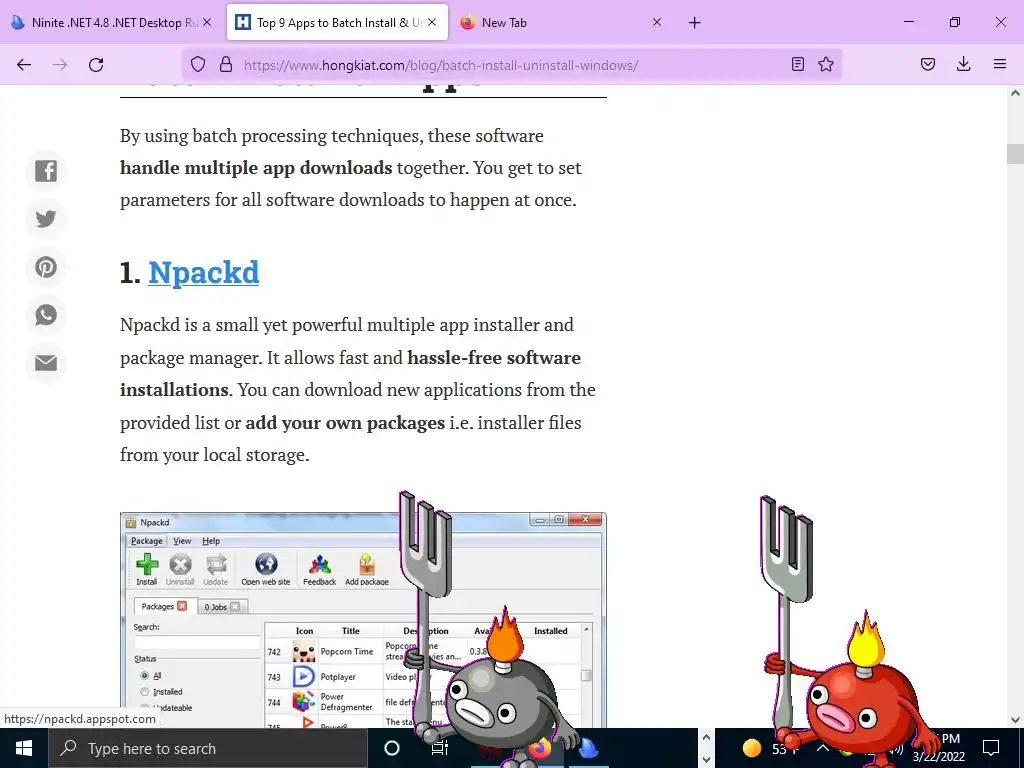Open the Windows notification center
The width and height of the screenshot is (1024, 768).
point(991,747)
